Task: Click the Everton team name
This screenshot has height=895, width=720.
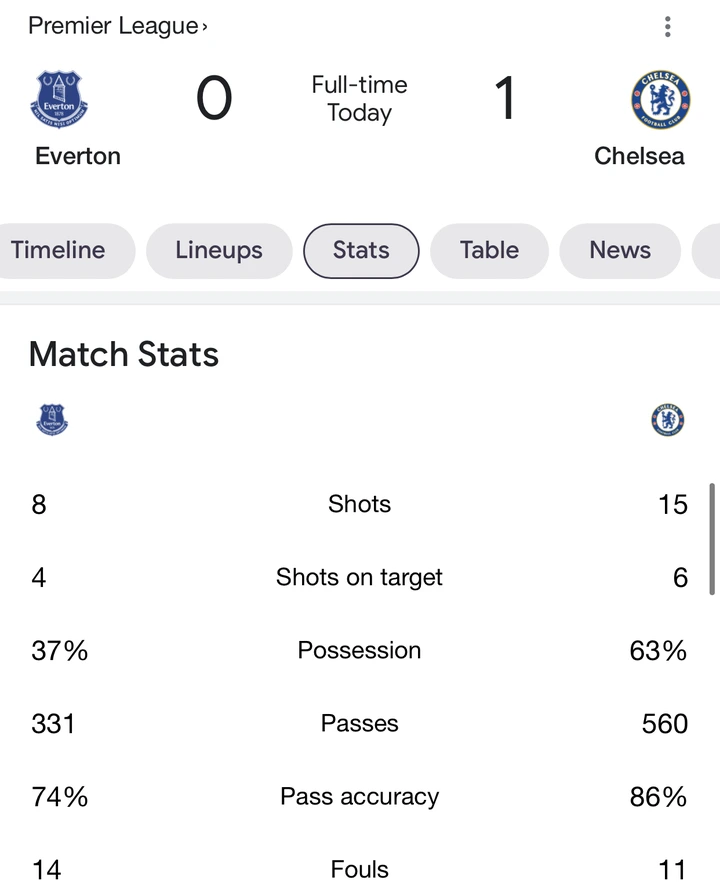Action: coord(78,156)
